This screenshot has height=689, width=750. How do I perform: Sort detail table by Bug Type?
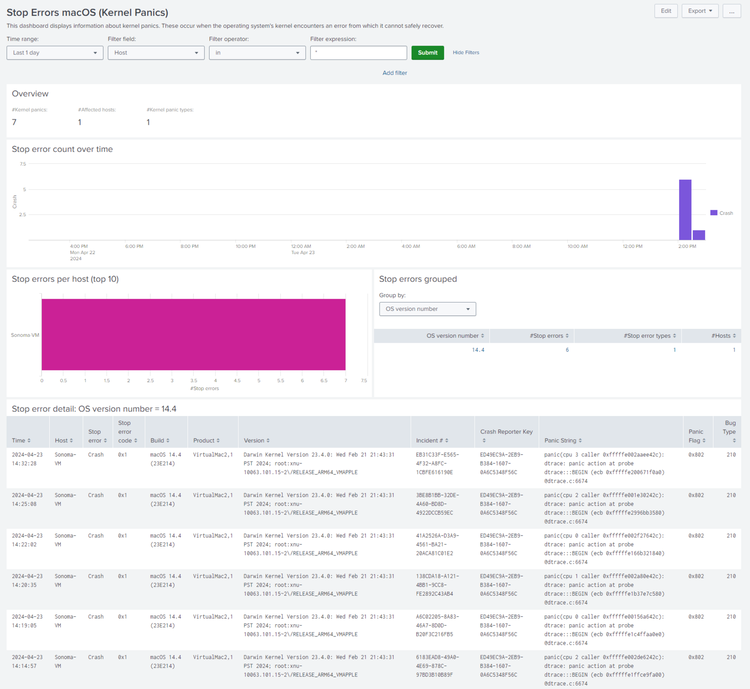[730, 432]
